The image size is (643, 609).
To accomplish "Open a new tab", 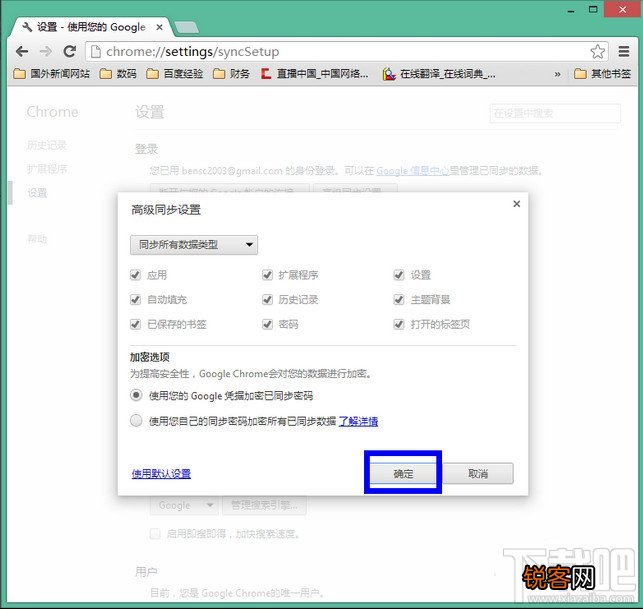I will point(187,28).
